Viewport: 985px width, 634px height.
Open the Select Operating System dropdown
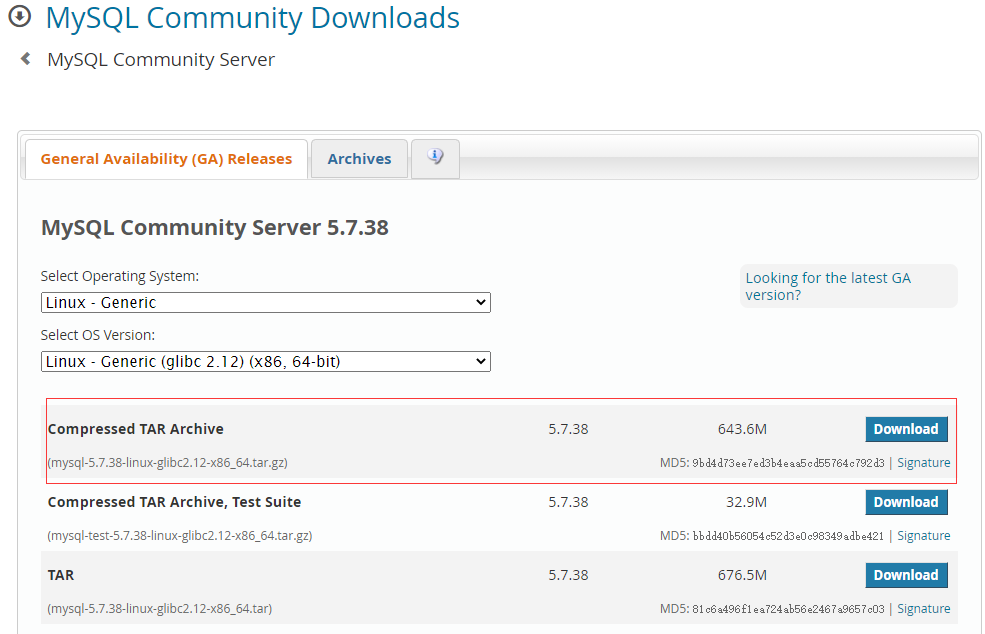(266, 302)
